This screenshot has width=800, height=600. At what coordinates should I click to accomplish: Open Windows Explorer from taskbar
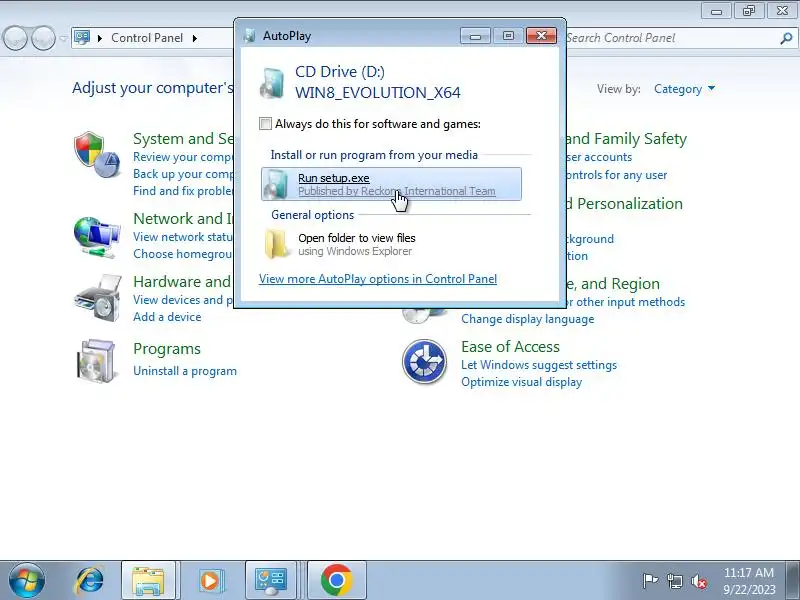[148, 580]
